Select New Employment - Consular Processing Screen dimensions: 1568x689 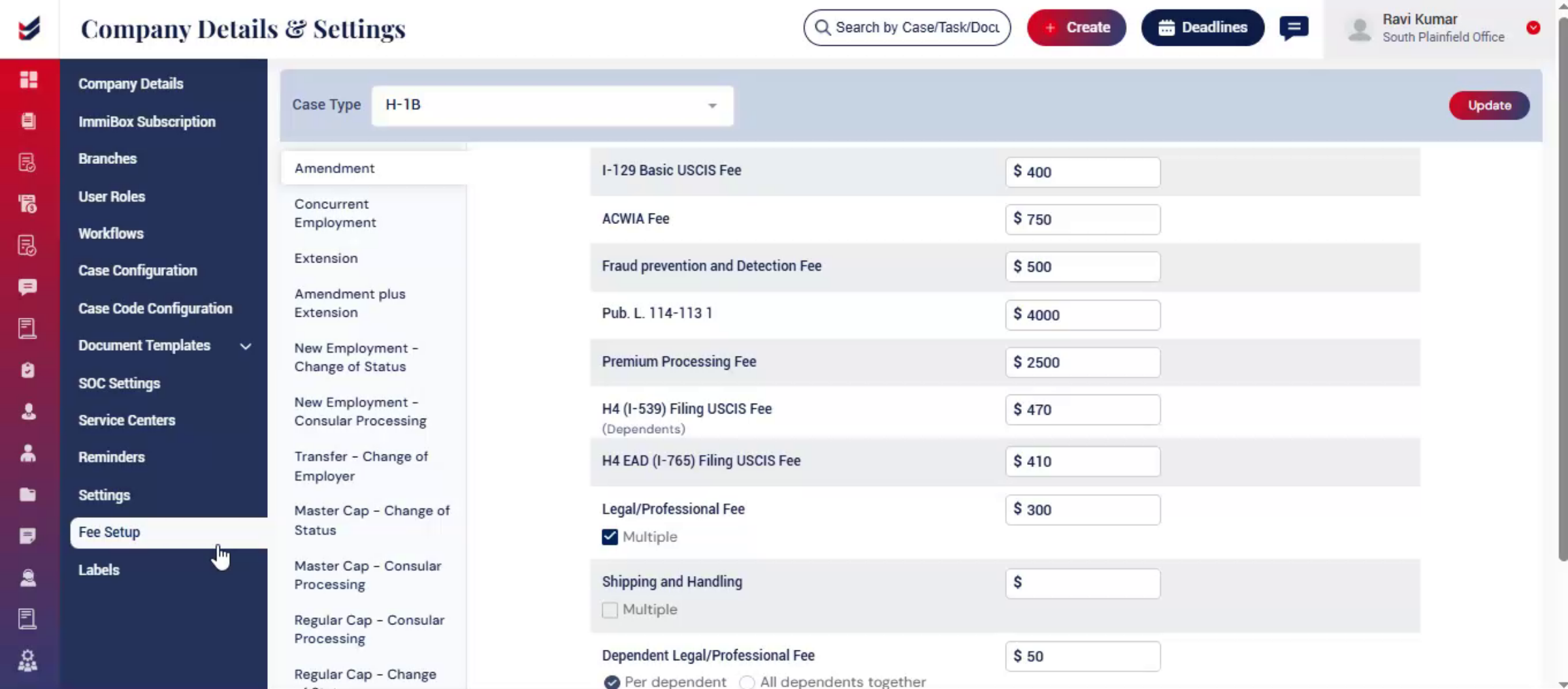click(x=360, y=411)
